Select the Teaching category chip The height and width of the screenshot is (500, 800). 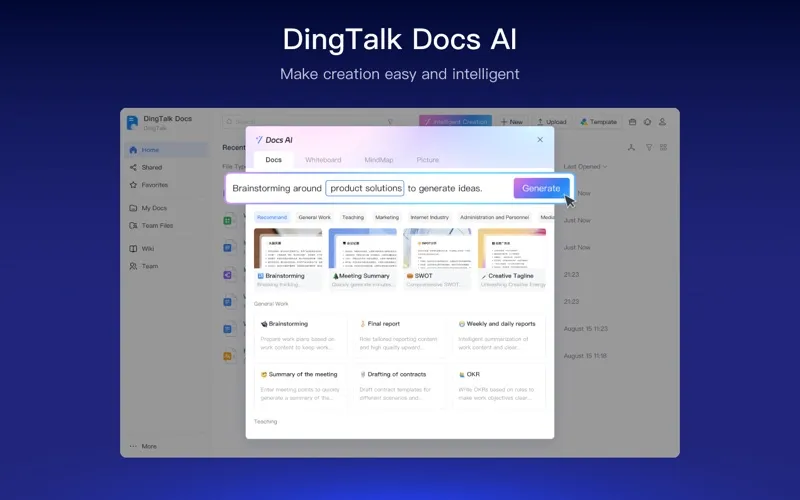[353, 217]
